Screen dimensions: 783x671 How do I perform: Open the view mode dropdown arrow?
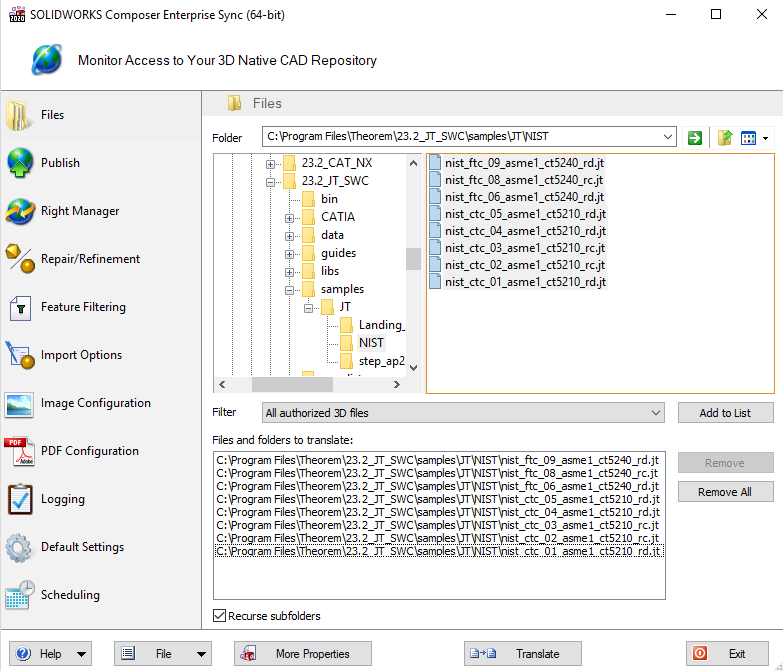click(x=765, y=139)
